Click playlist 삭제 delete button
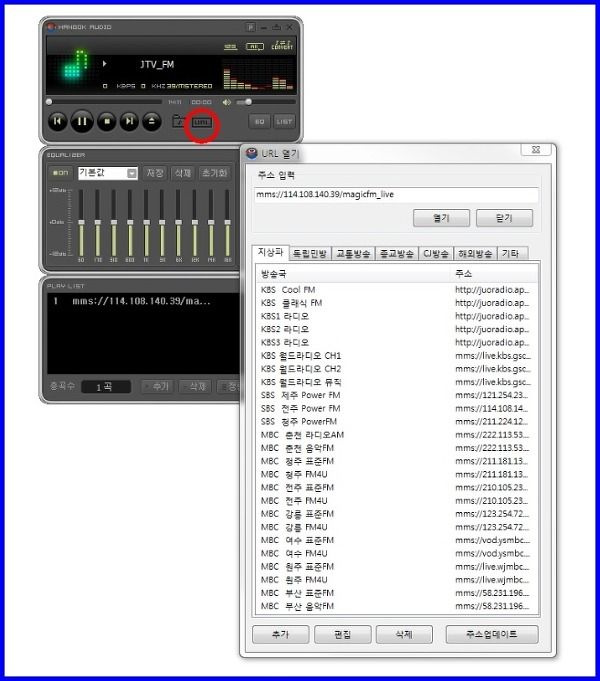Screen dimensions: 600x681 [x=195, y=386]
